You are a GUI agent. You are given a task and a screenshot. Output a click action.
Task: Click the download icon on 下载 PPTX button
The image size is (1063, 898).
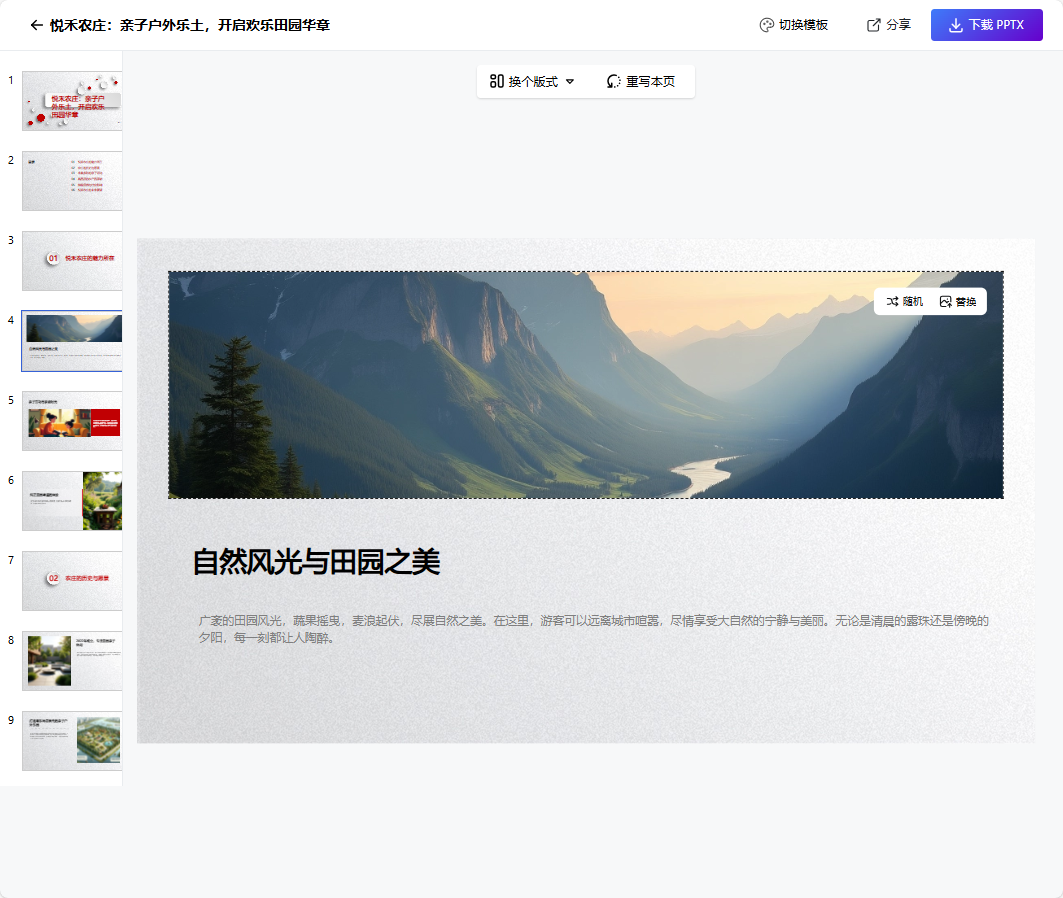click(x=958, y=24)
